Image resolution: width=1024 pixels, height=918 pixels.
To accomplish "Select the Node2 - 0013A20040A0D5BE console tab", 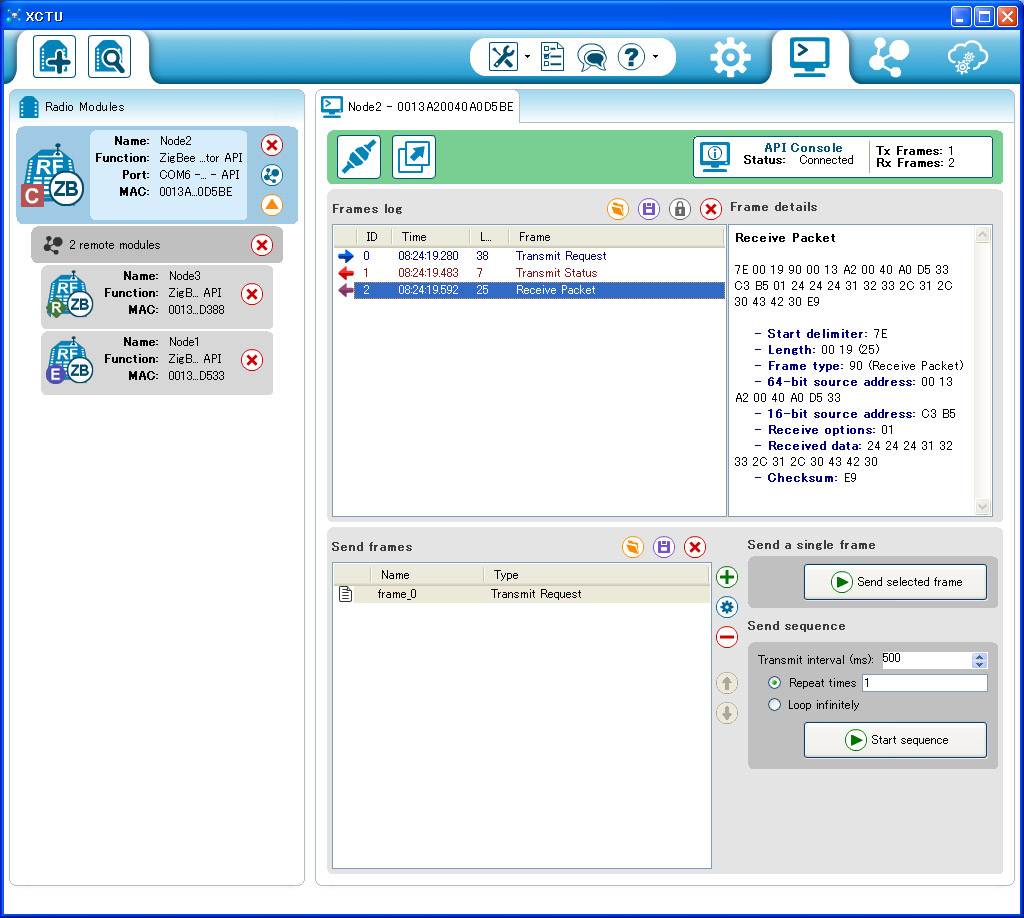I will click(419, 106).
